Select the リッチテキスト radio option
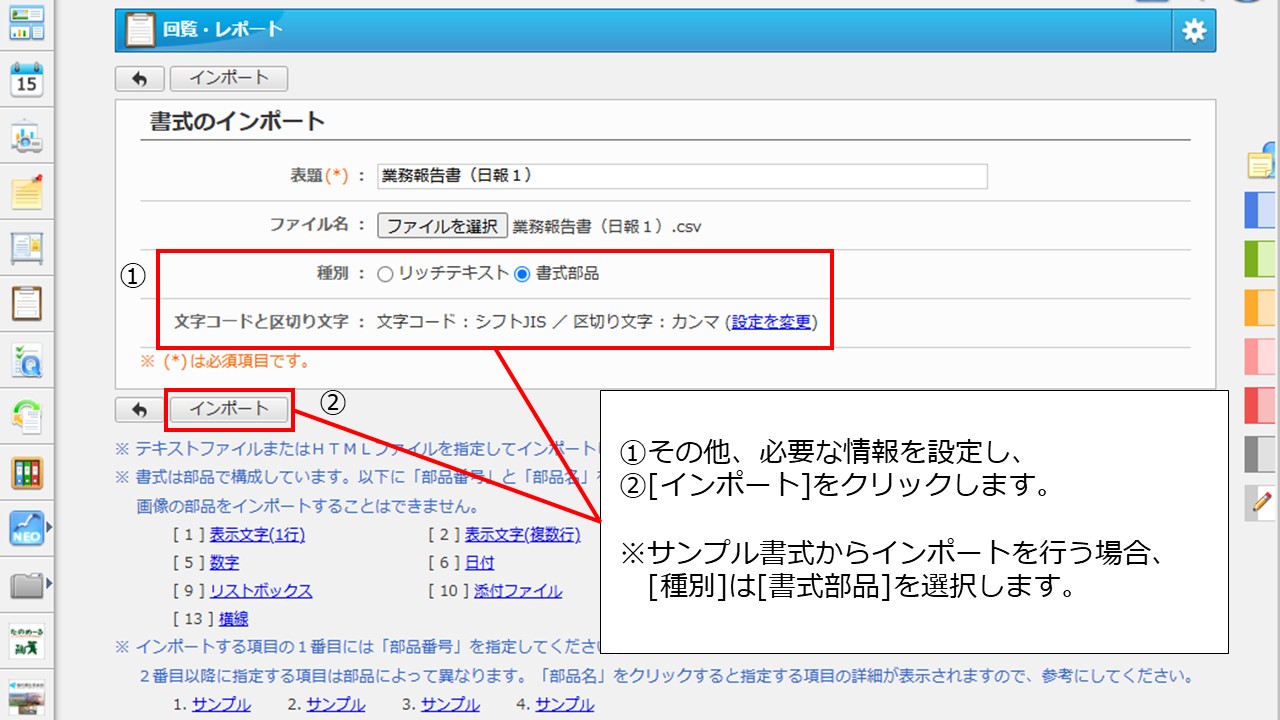 coord(385,273)
